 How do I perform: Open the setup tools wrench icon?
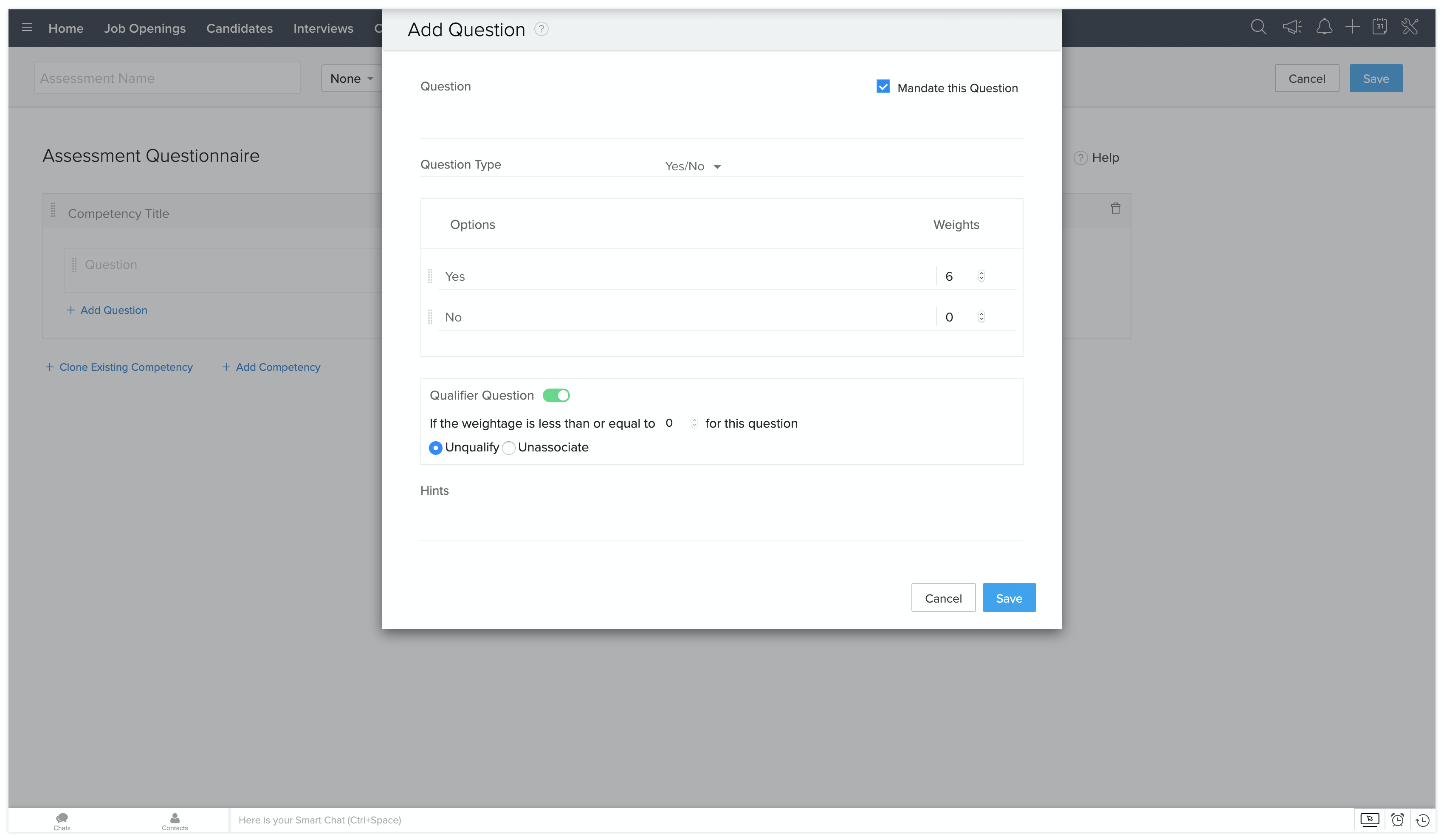pos(1410,27)
